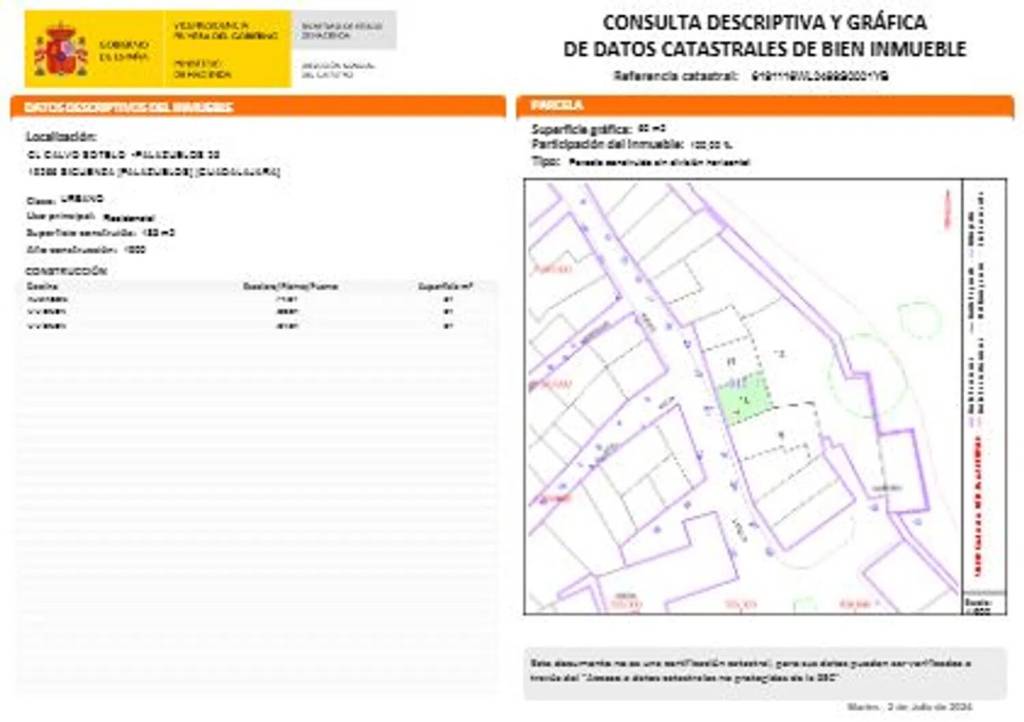Image resolution: width=1024 pixels, height=722 pixels.
Task: Click the cadastral reference number
Action: 817,76
